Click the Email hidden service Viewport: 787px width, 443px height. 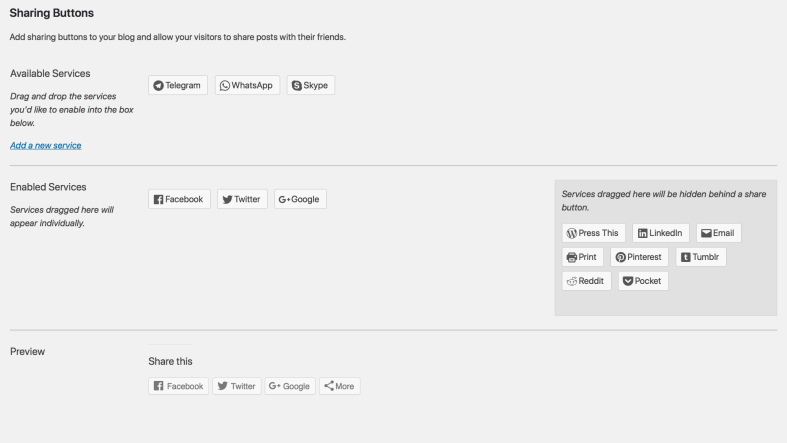point(718,233)
